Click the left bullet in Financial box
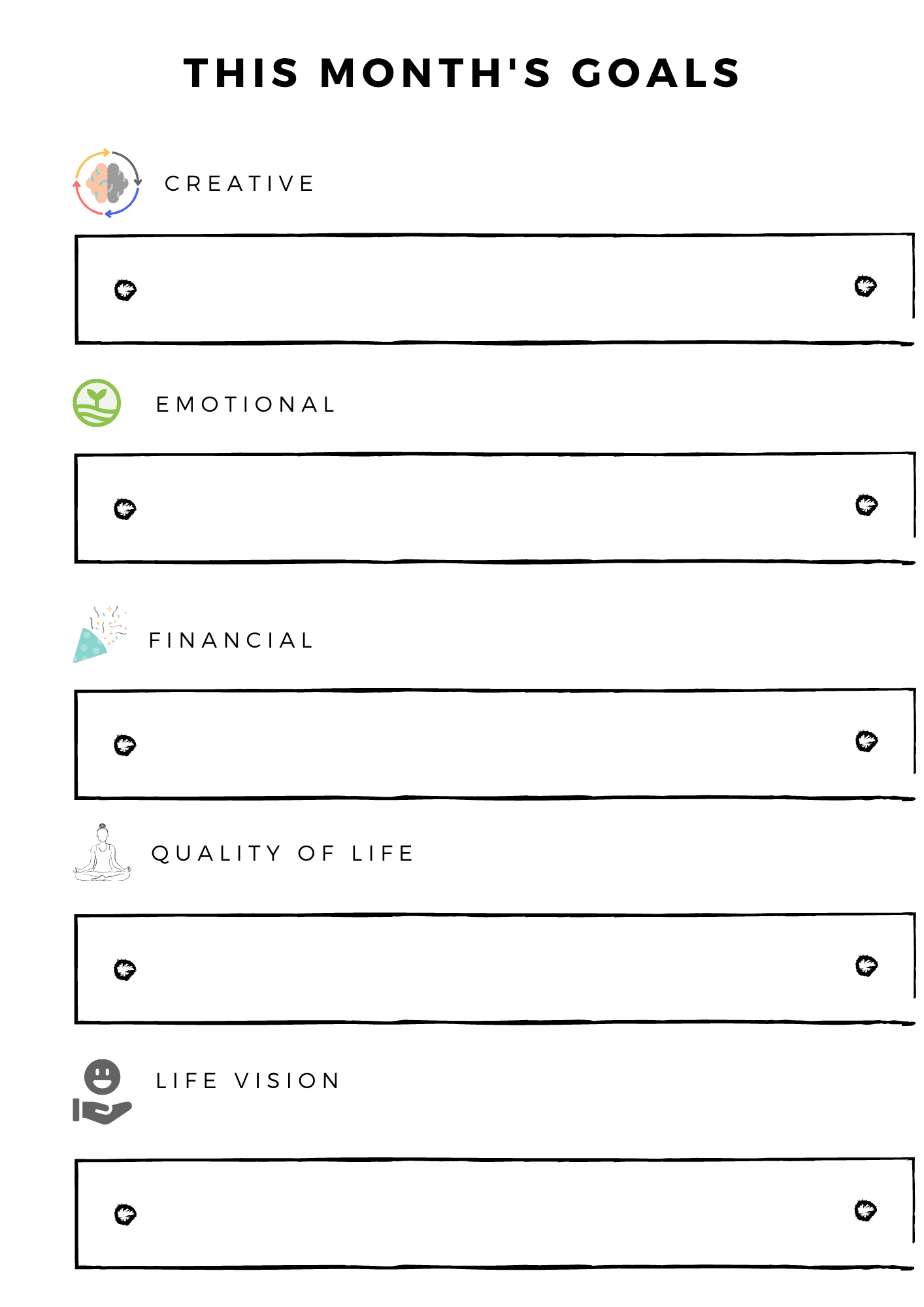Viewport: 924px width, 1307px height. (x=125, y=745)
